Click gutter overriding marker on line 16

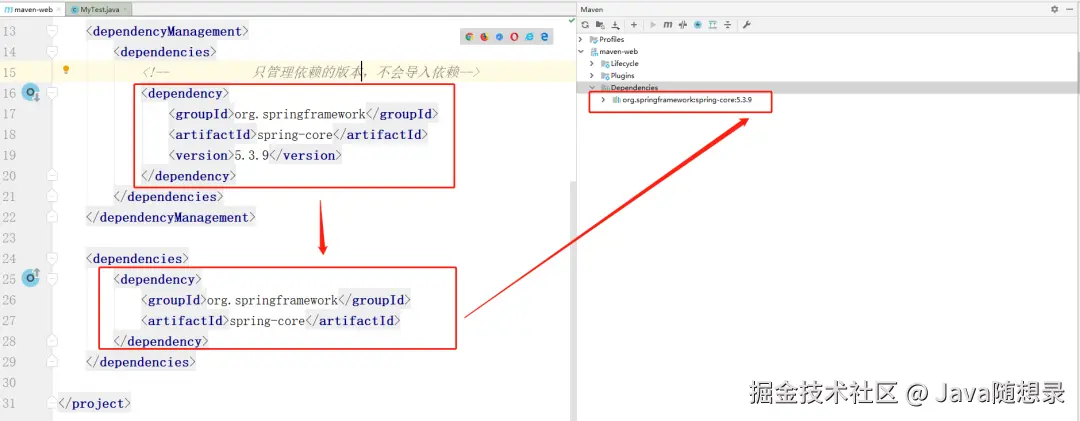32,93
